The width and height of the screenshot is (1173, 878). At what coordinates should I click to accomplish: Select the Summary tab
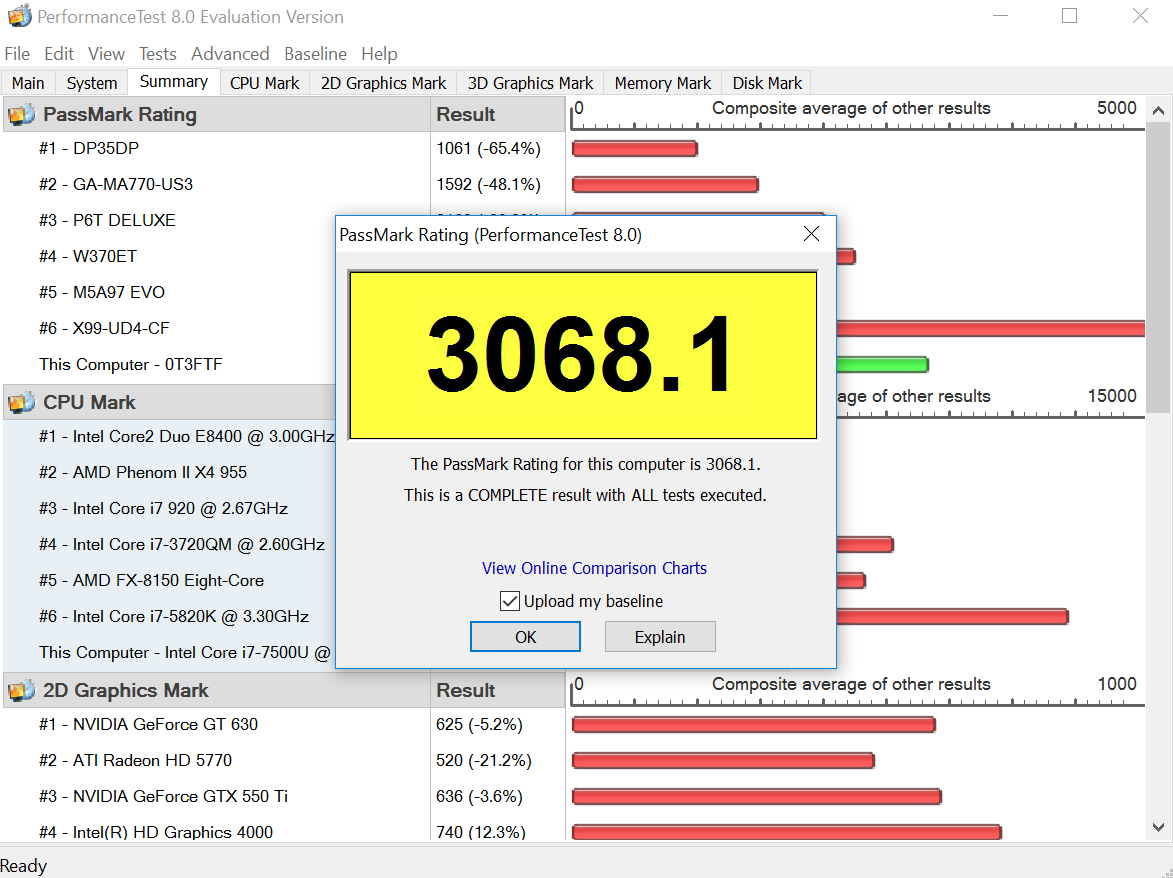[174, 82]
